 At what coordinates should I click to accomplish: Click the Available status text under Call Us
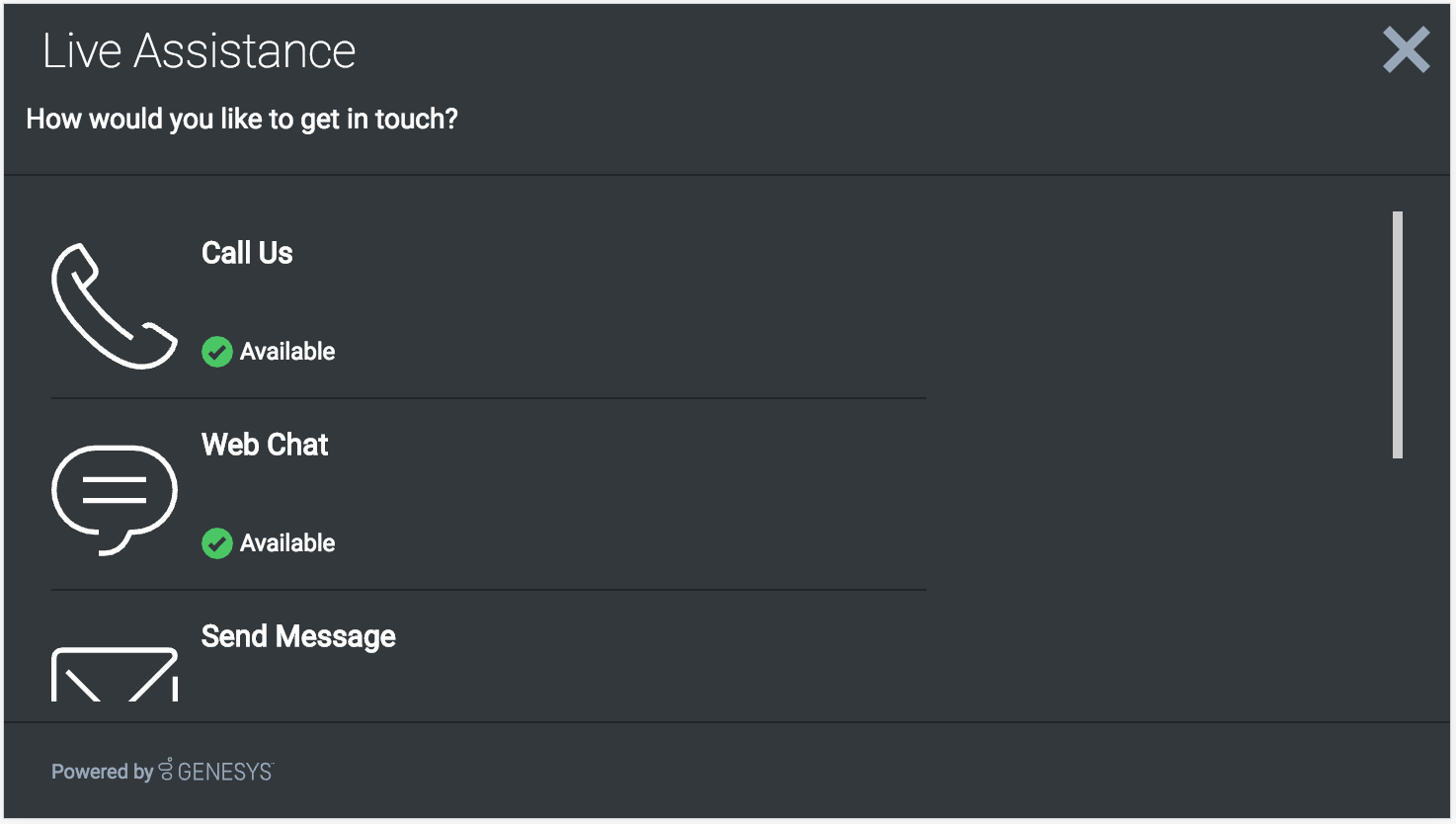[287, 352]
